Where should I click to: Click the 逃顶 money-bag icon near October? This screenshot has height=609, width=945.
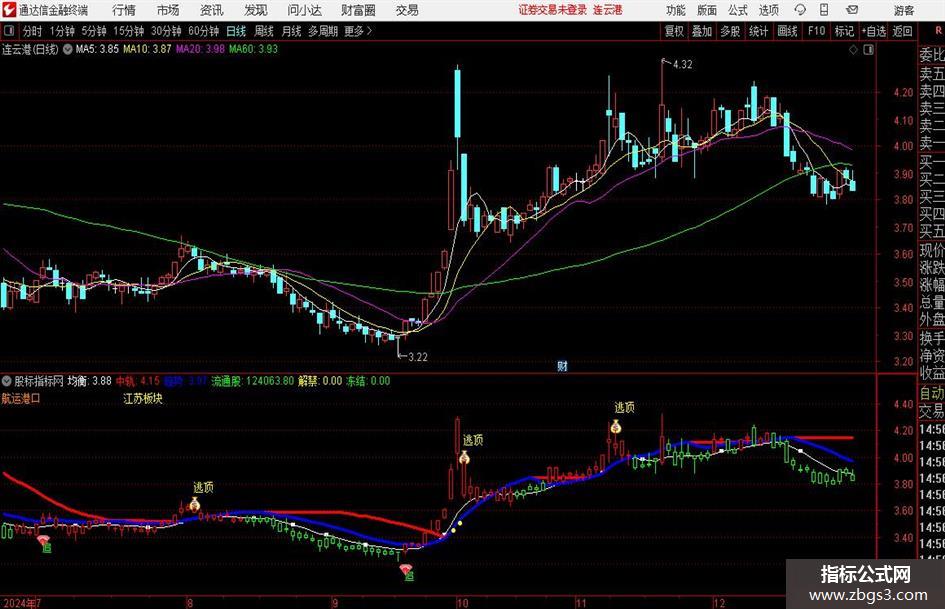[464, 458]
